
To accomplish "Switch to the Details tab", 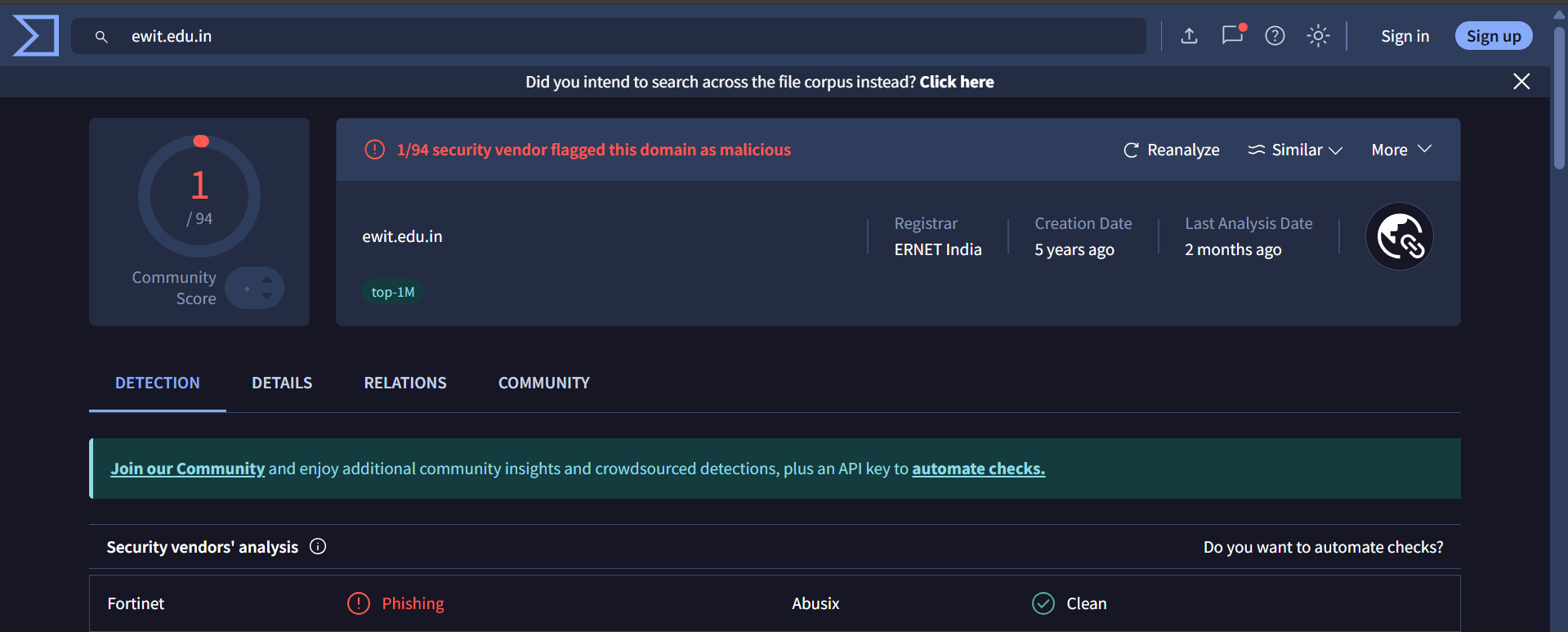I will point(282,383).
